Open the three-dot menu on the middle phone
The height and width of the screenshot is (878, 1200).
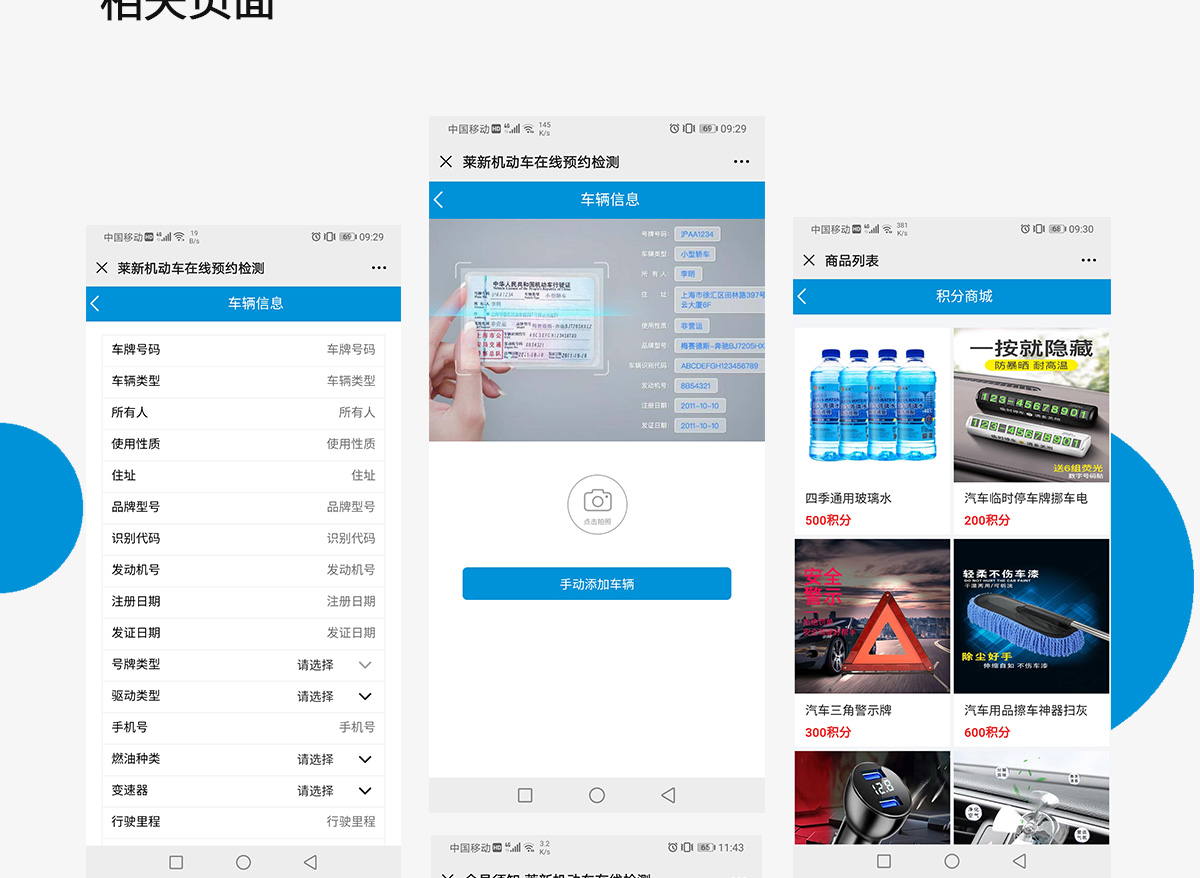[x=741, y=162]
